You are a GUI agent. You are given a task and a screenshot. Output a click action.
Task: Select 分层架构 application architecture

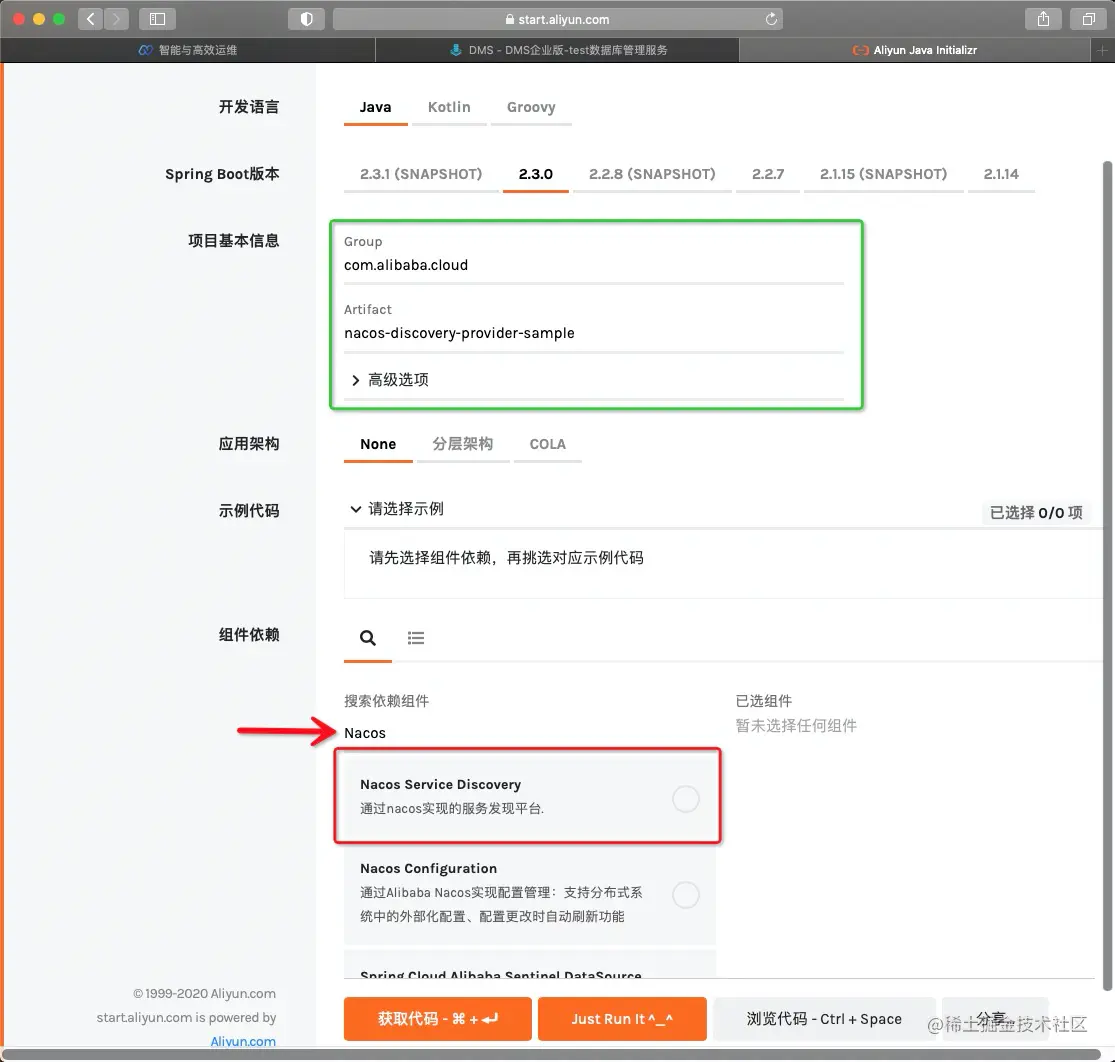coord(463,445)
